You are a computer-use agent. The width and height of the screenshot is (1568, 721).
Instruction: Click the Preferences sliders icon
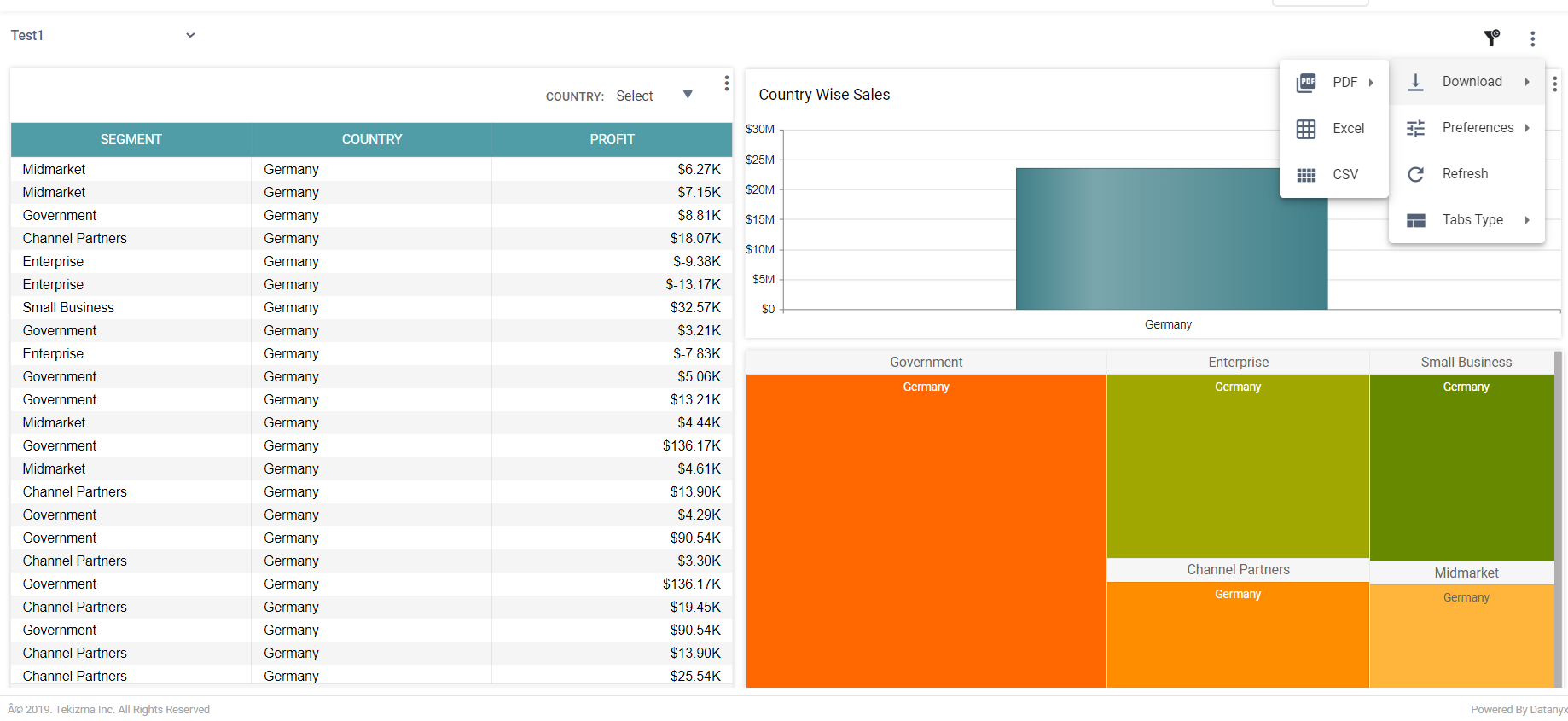1415,128
